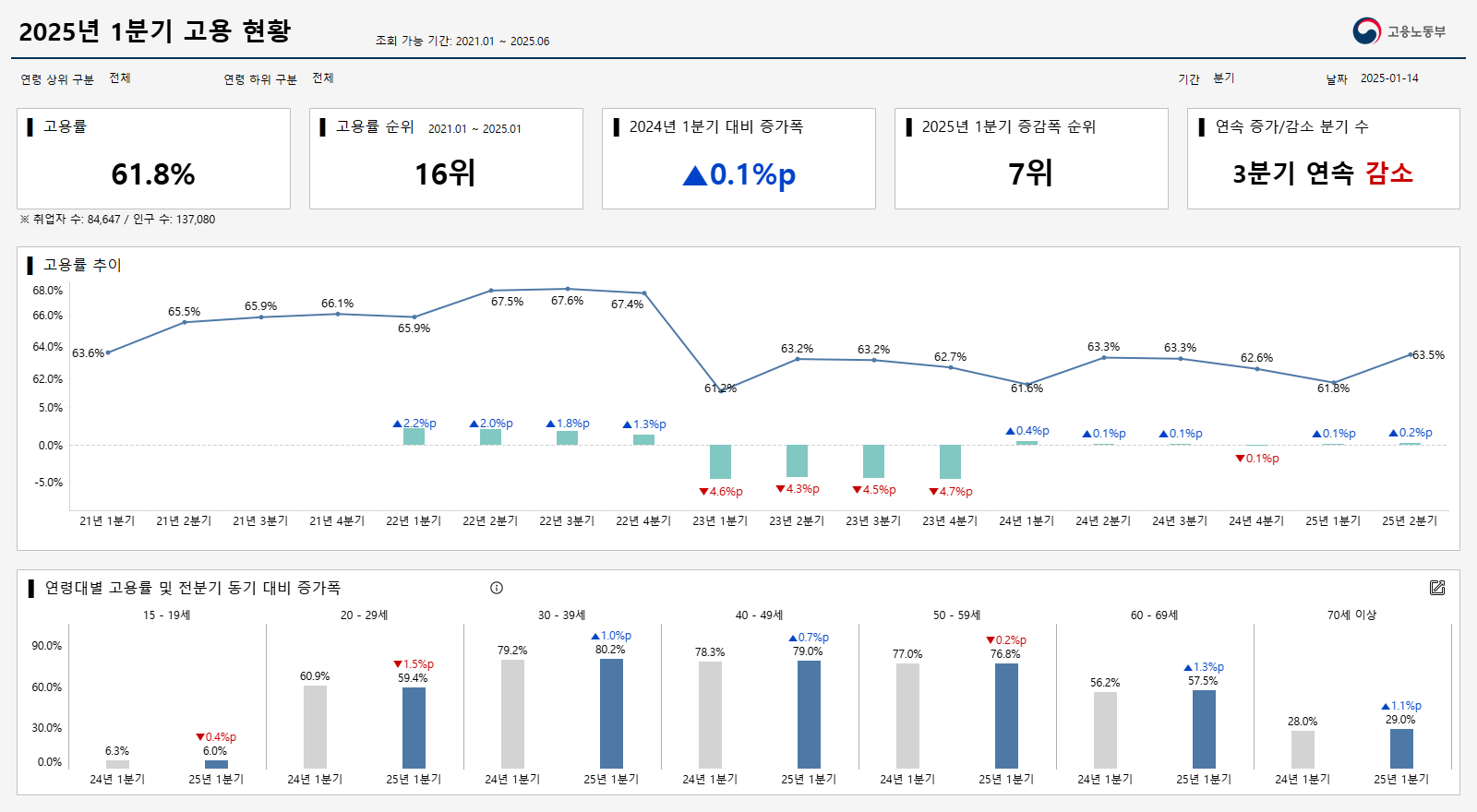Click the 고용노동부 logo
The width and height of the screenshot is (1477, 812).
pos(1399,31)
